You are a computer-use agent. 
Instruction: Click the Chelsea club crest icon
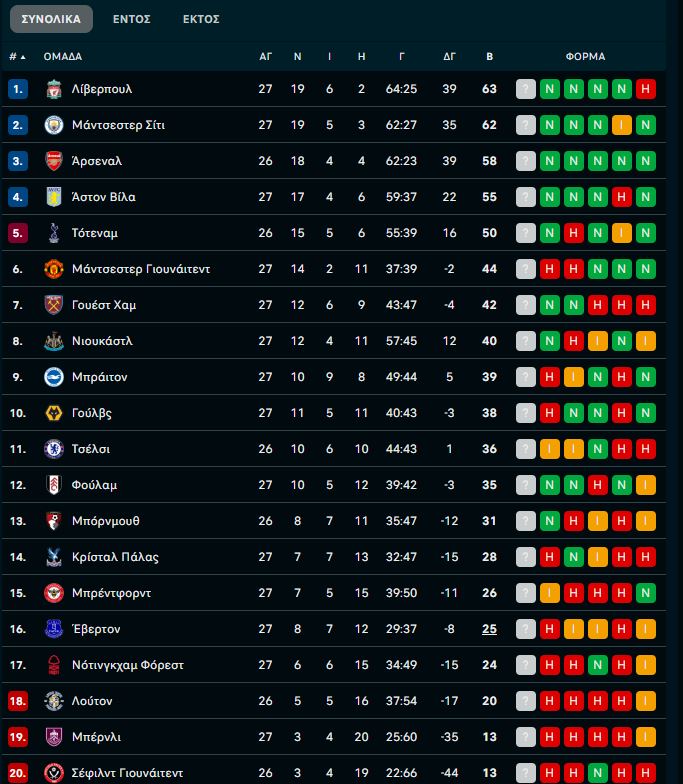(x=54, y=449)
